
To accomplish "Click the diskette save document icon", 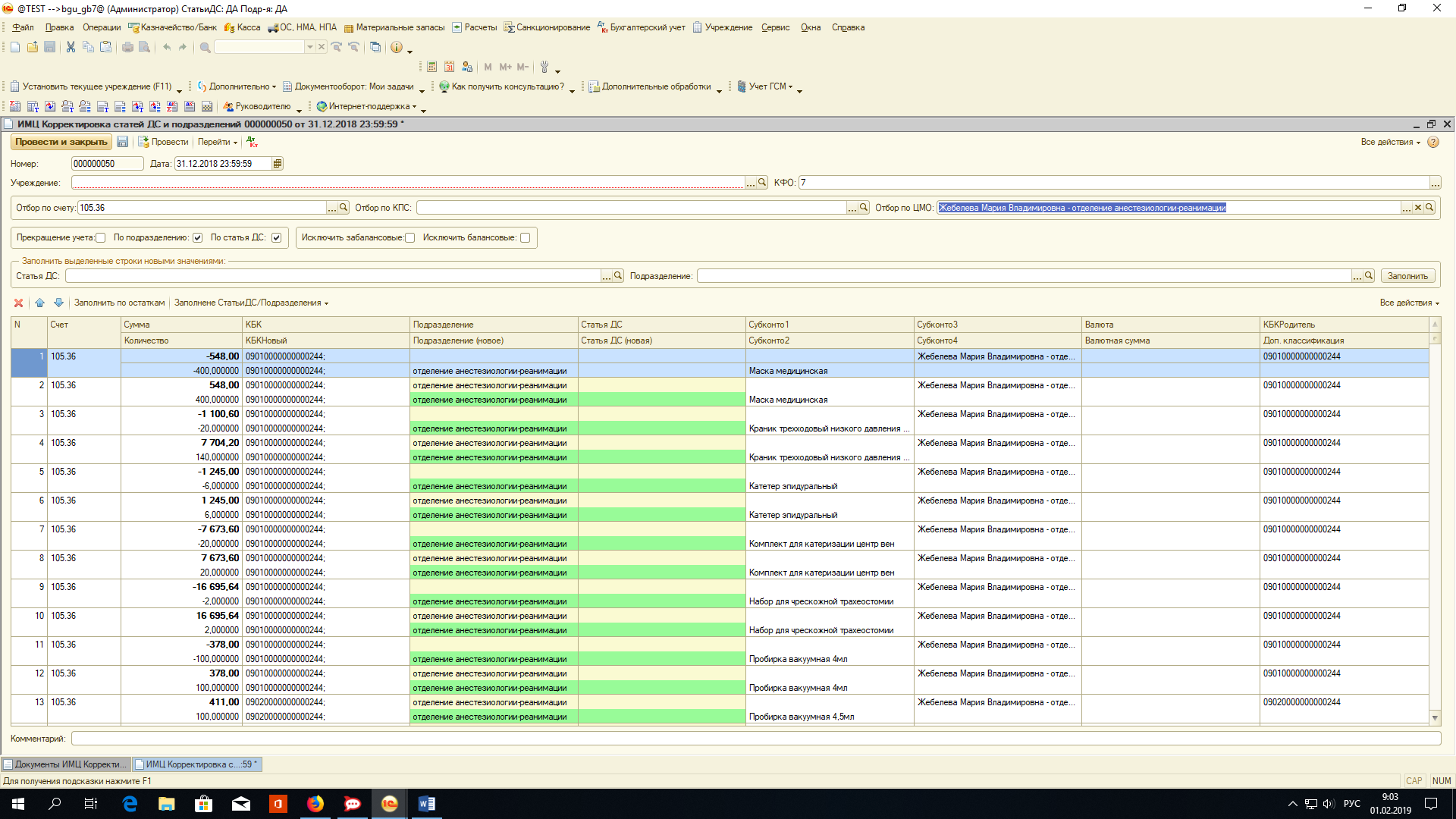I will (x=122, y=142).
